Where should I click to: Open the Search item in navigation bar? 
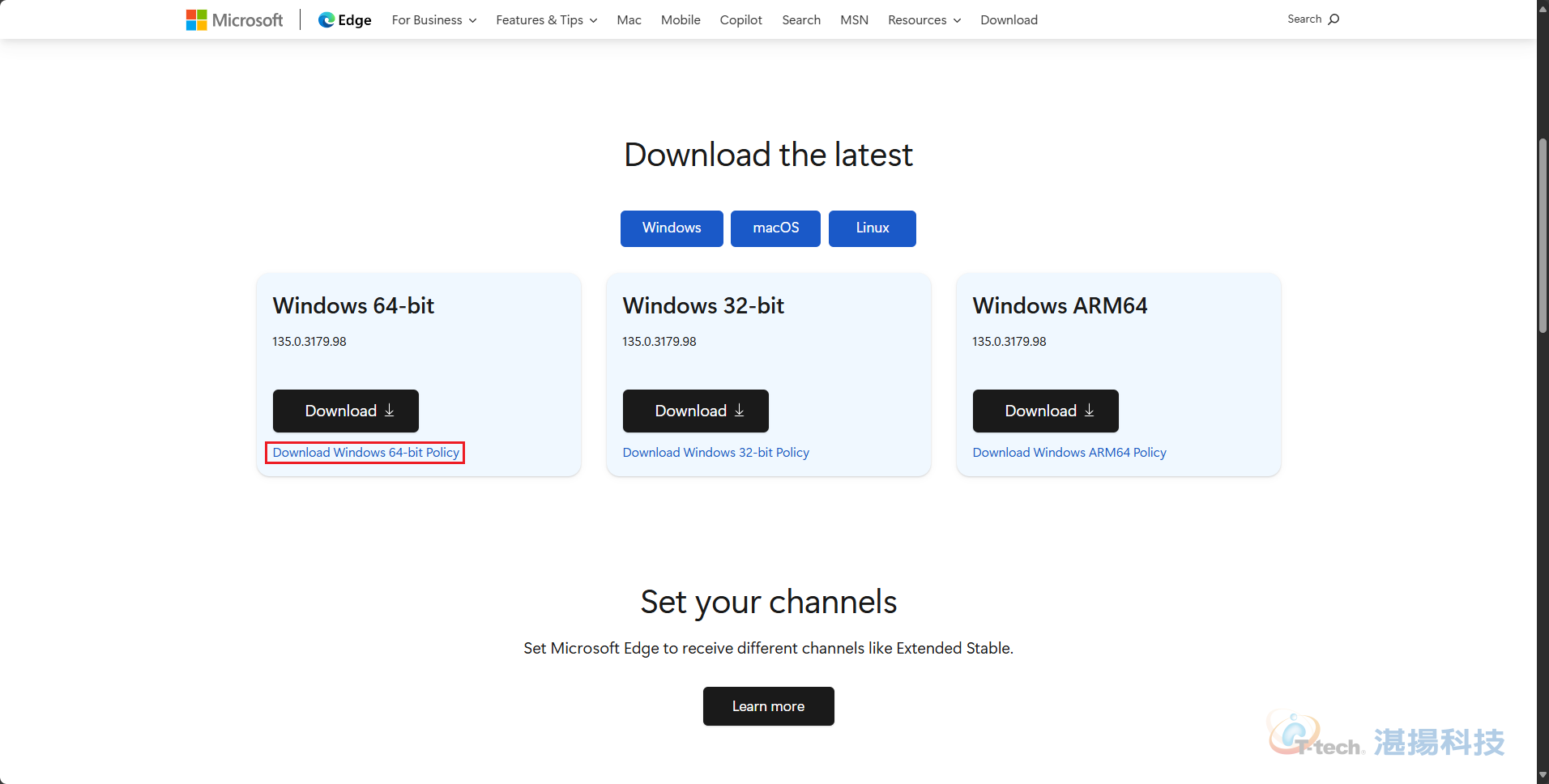tap(801, 19)
